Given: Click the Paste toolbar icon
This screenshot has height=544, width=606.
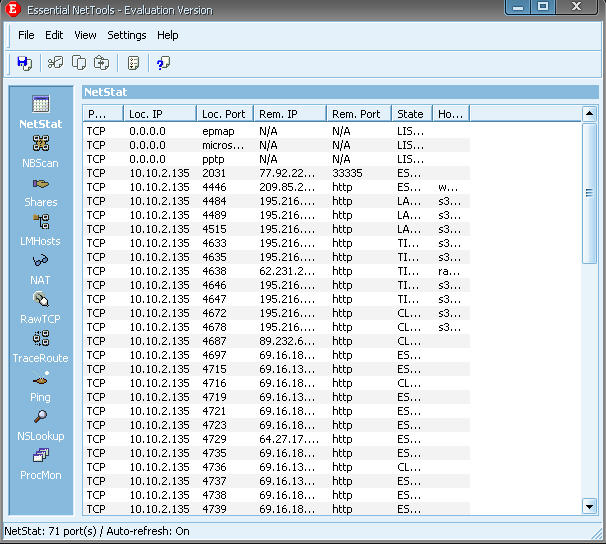Looking at the screenshot, I should click(x=101, y=63).
